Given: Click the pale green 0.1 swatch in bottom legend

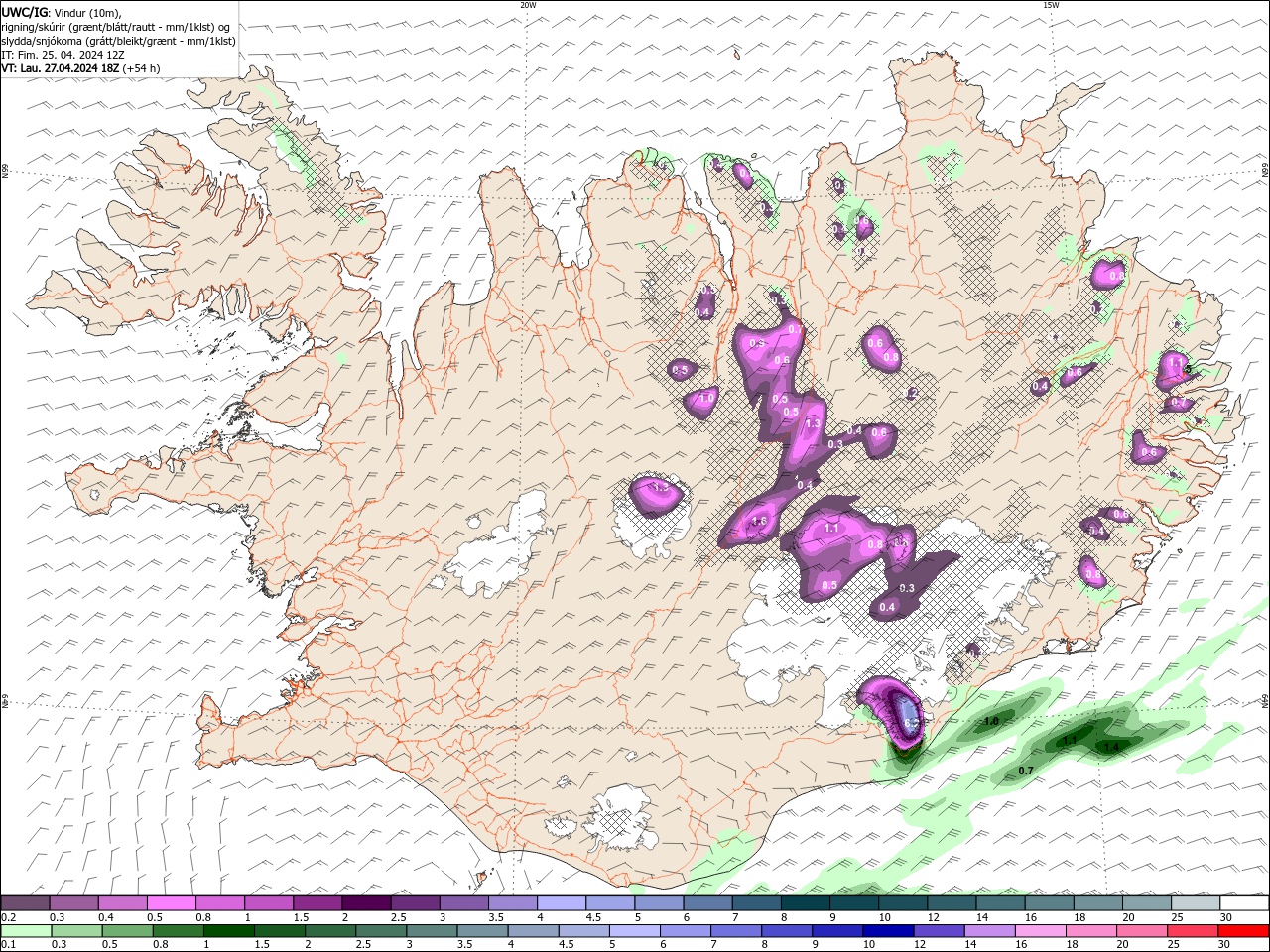Looking at the screenshot, I should click(26, 931).
